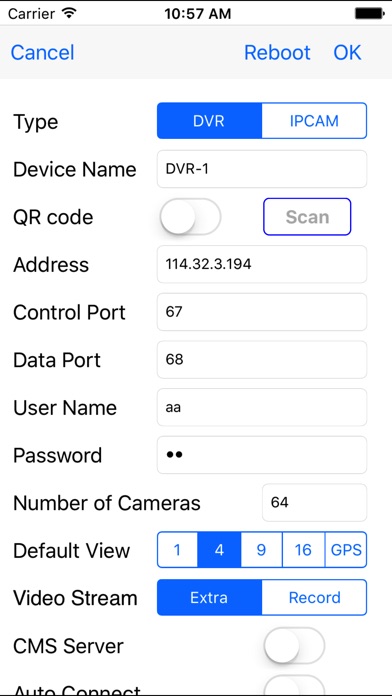Switch Video Stream to Record
The height and width of the screenshot is (696, 392).
(314, 597)
